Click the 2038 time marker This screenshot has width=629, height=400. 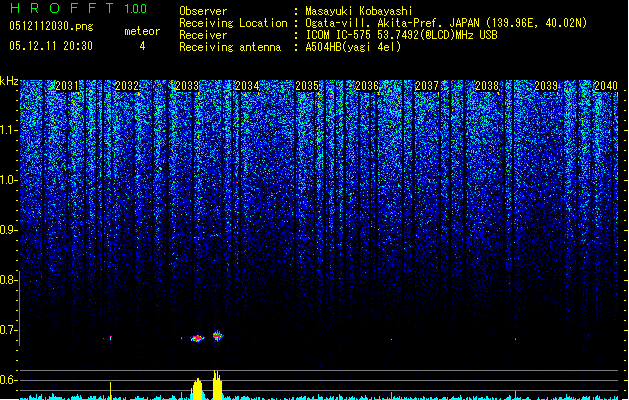click(487, 86)
